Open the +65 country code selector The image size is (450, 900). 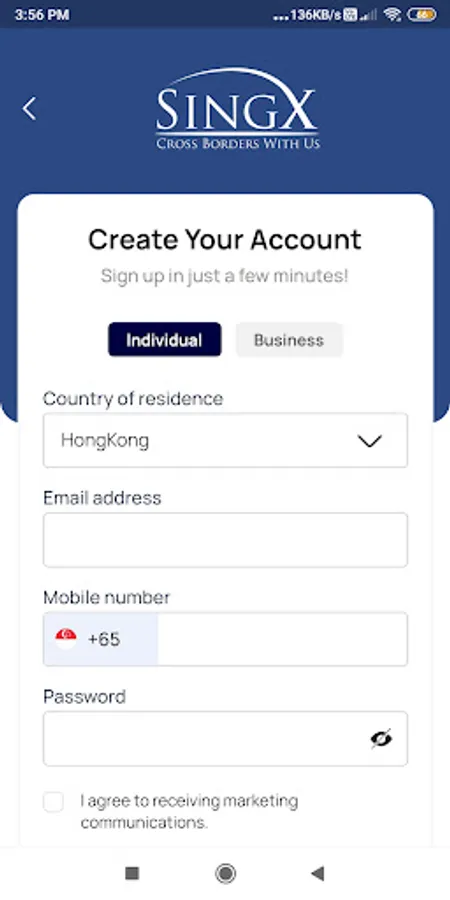pyautogui.click(x=100, y=639)
